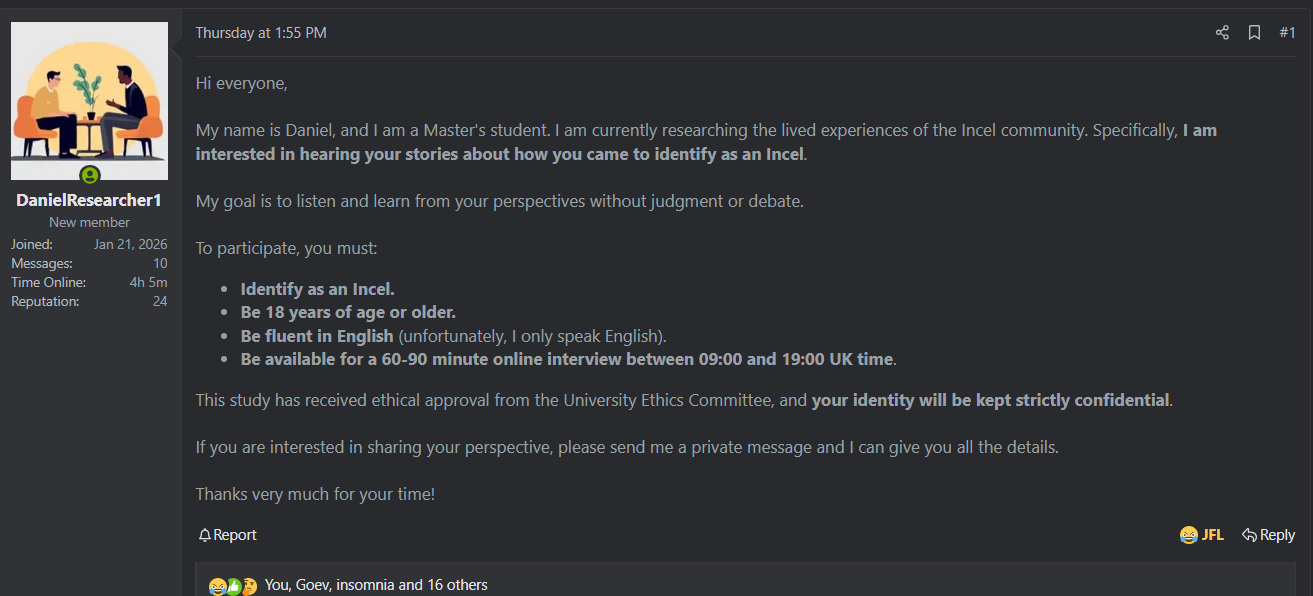Click the JFL laughing emoji reaction
This screenshot has height=596, width=1313.
coord(1189,535)
